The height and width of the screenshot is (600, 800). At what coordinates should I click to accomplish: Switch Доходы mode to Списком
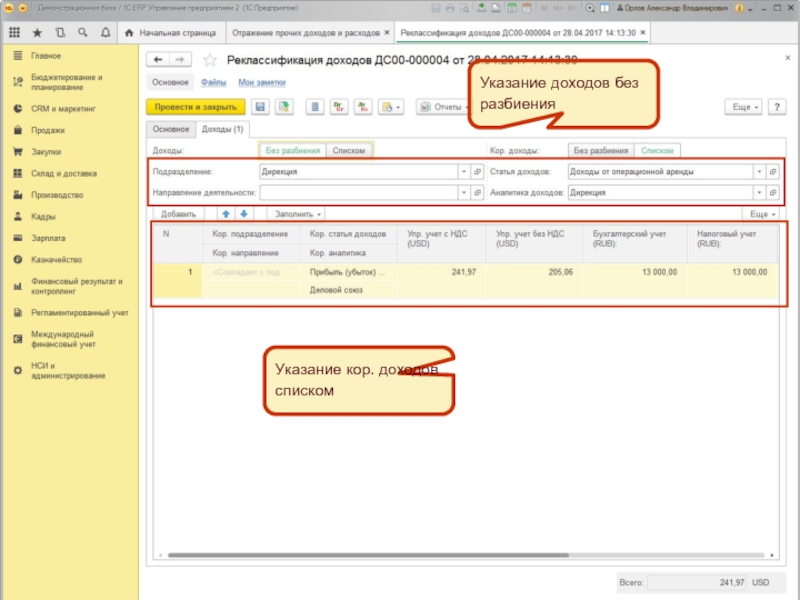[x=349, y=150]
